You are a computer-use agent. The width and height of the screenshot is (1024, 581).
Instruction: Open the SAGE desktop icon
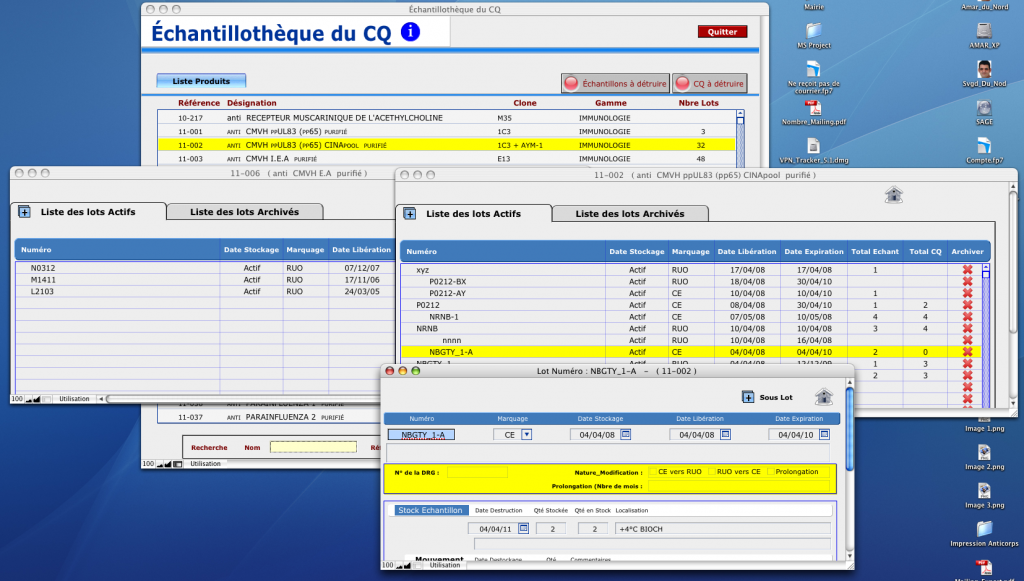tap(984, 112)
